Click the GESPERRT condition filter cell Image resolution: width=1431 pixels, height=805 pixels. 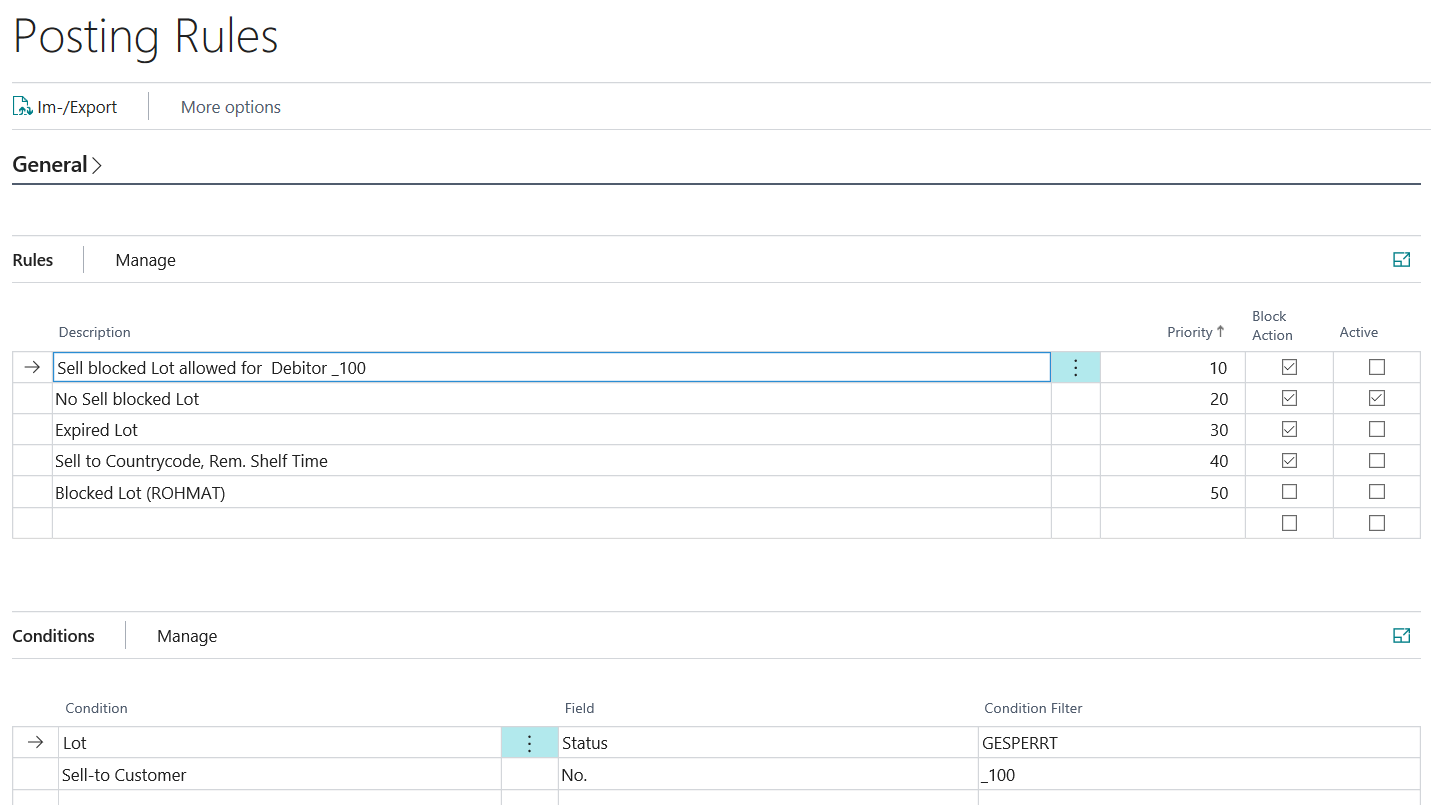click(1199, 743)
